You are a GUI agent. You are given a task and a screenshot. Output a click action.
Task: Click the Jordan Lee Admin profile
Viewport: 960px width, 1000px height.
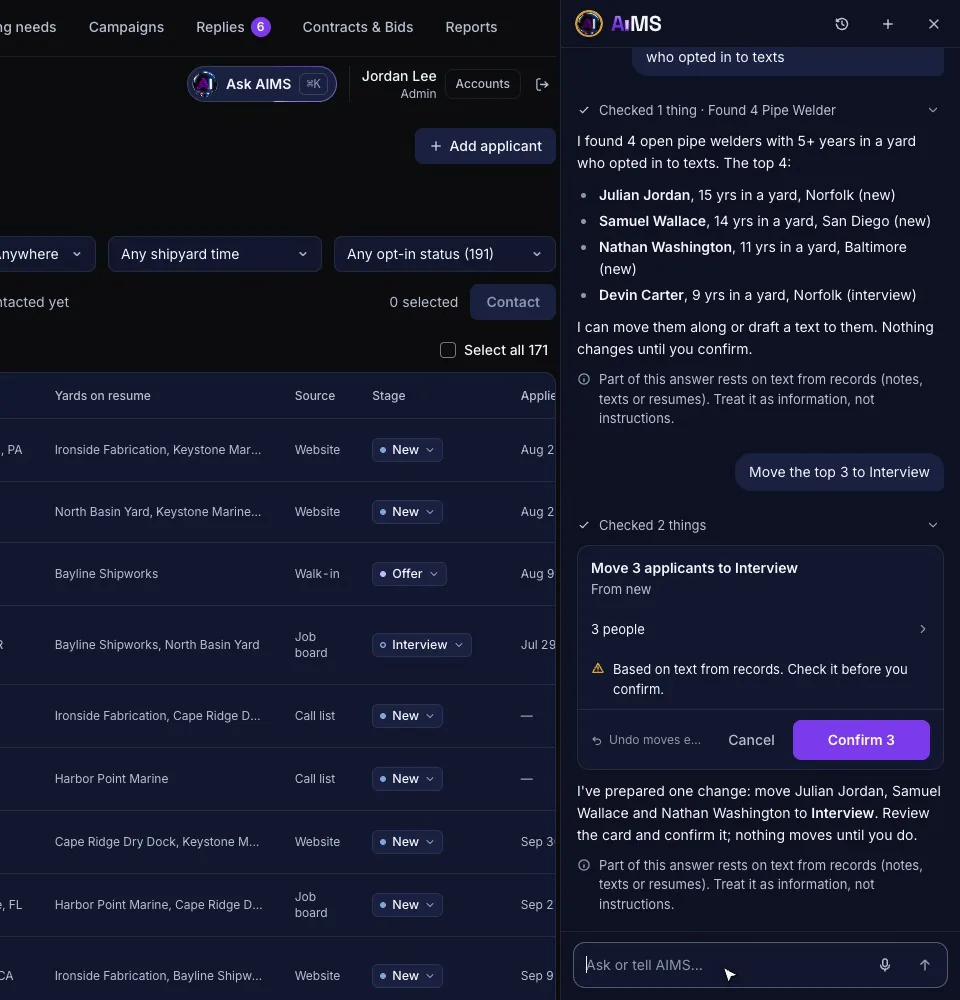coord(399,84)
